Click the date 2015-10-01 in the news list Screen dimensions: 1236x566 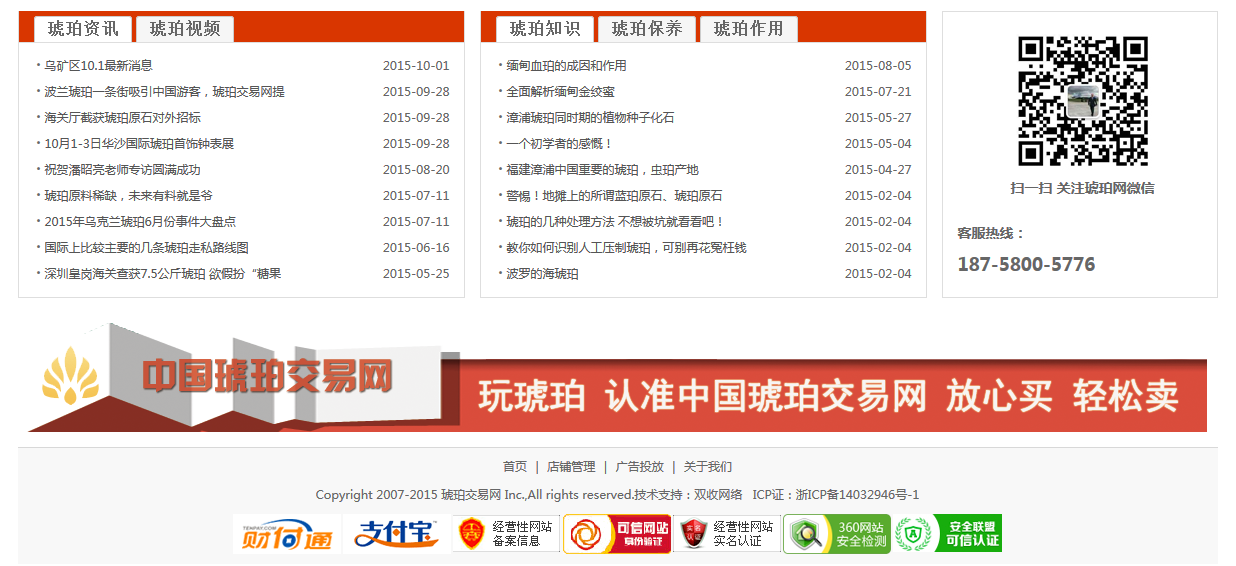coord(416,66)
